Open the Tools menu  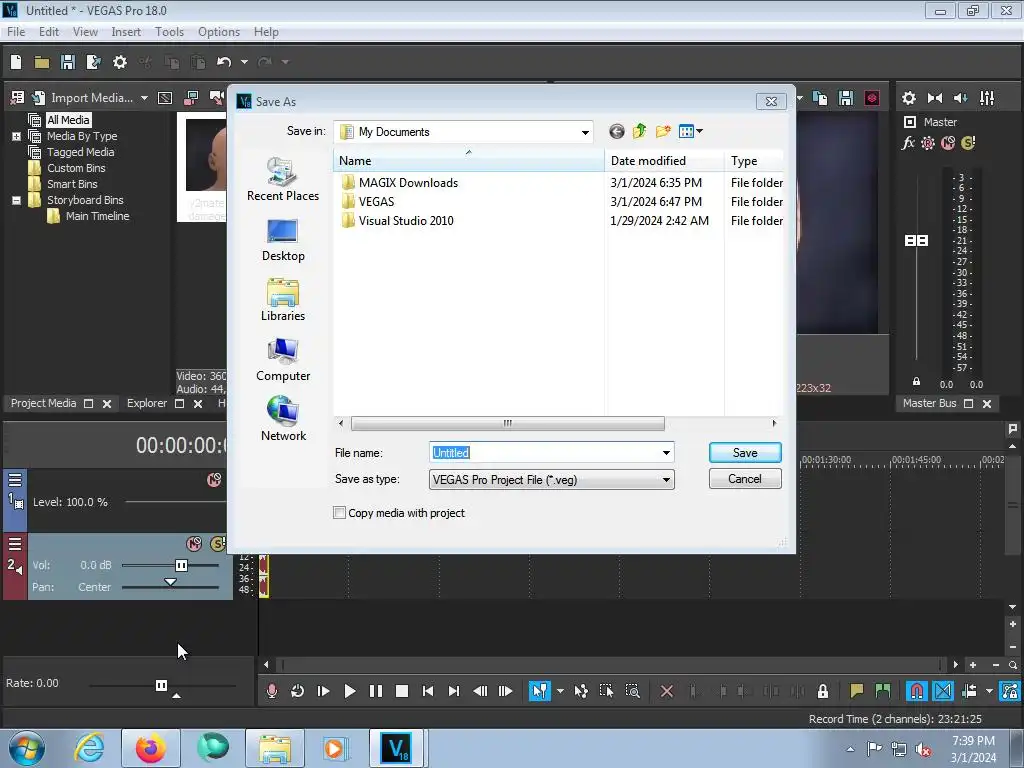click(x=169, y=32)
